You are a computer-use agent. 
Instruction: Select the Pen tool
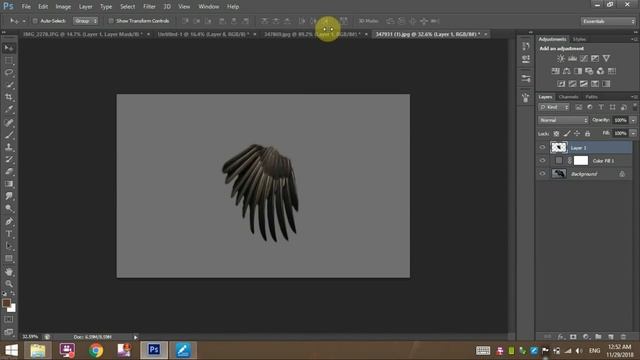pyautogui.click(x=9, y=222)
